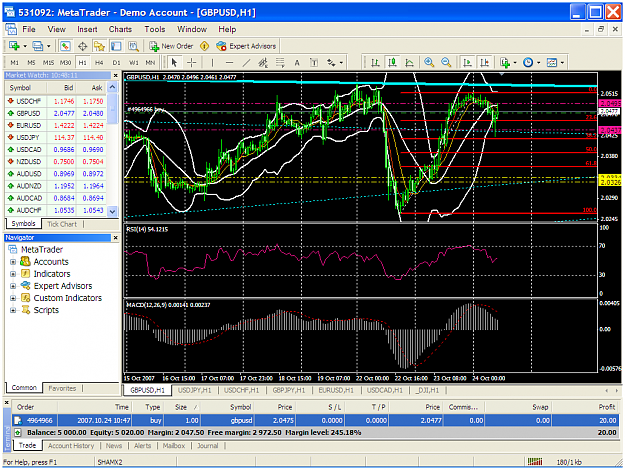The image size is (625, 470).
Task: Open the Tools menu
Action: pos(155,29)
